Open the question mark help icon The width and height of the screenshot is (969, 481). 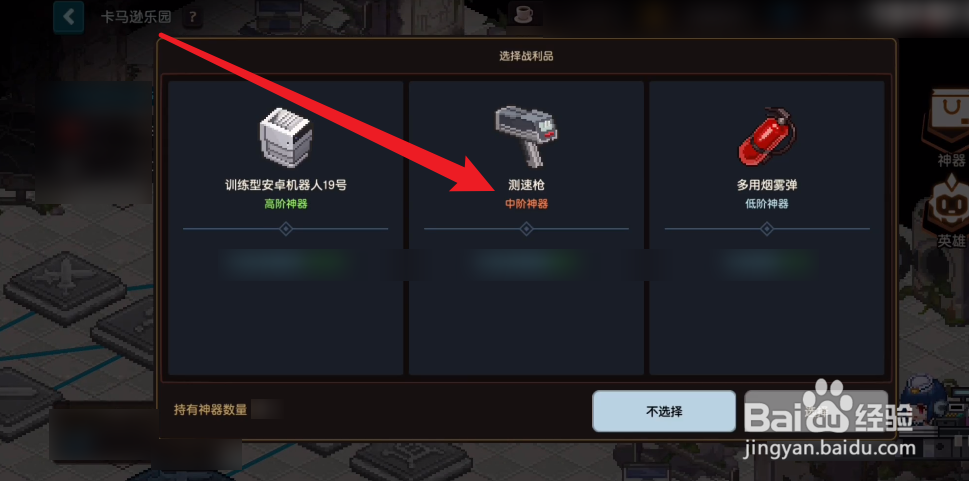193,17
